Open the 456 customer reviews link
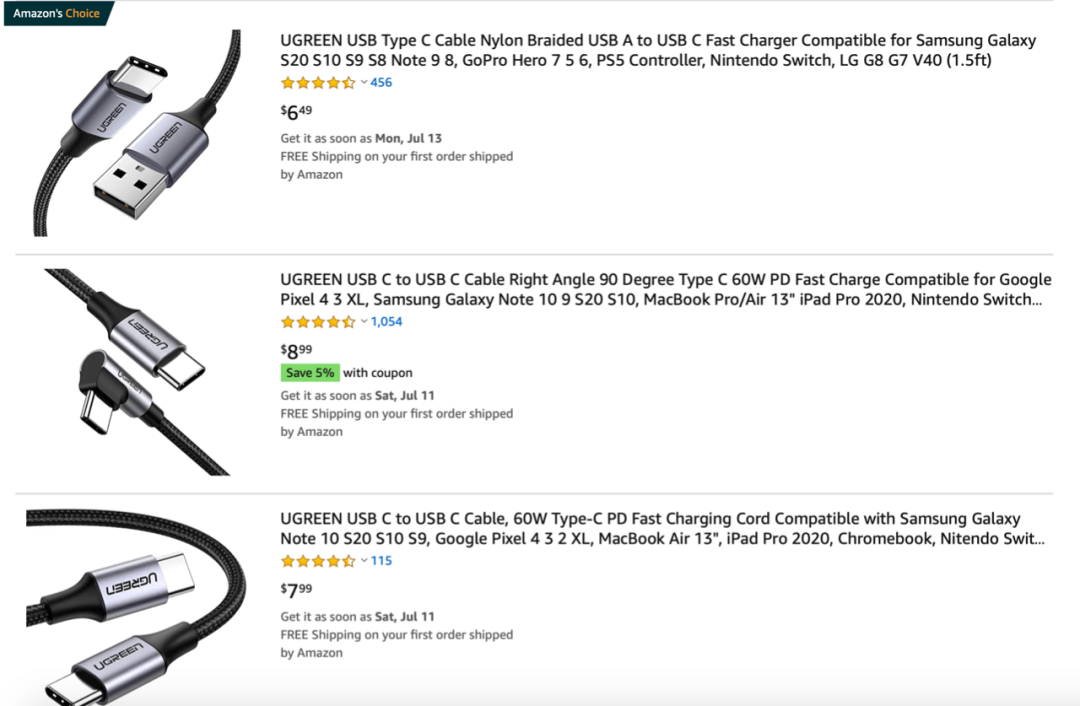The width and height of the screenshot is (1080, 706). [381, 83]
